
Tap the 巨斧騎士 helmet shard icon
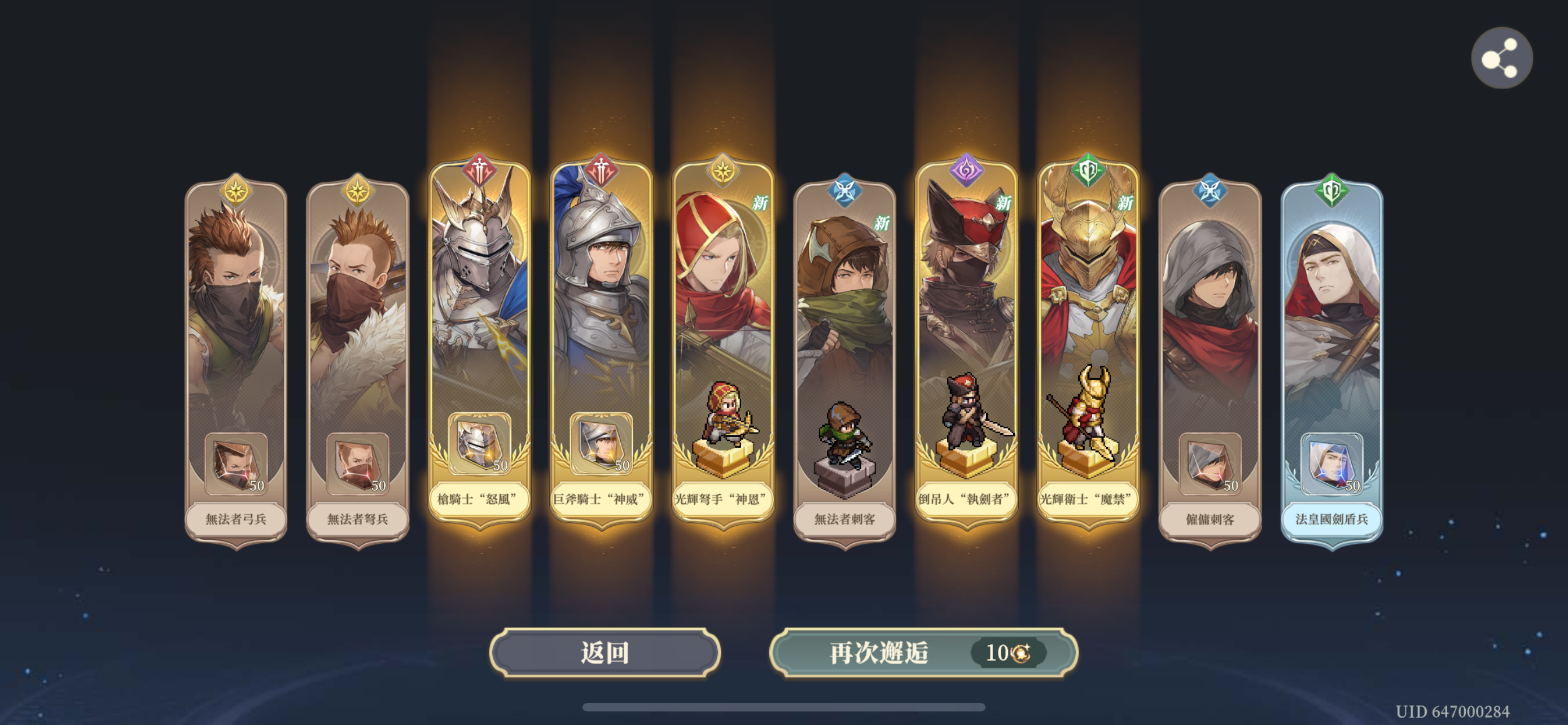(x=601, y=444)
